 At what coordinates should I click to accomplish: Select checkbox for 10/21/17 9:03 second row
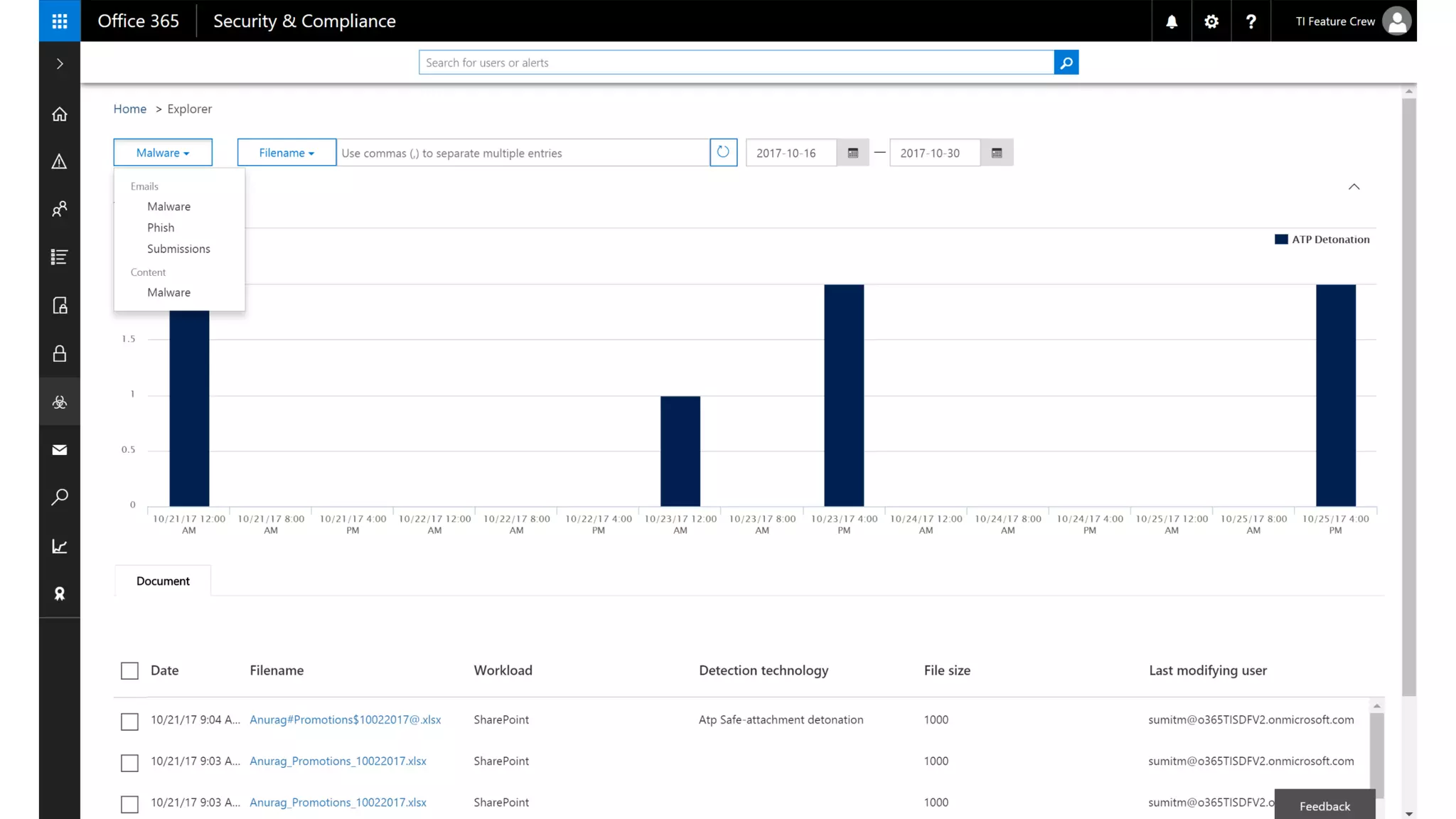129,763
